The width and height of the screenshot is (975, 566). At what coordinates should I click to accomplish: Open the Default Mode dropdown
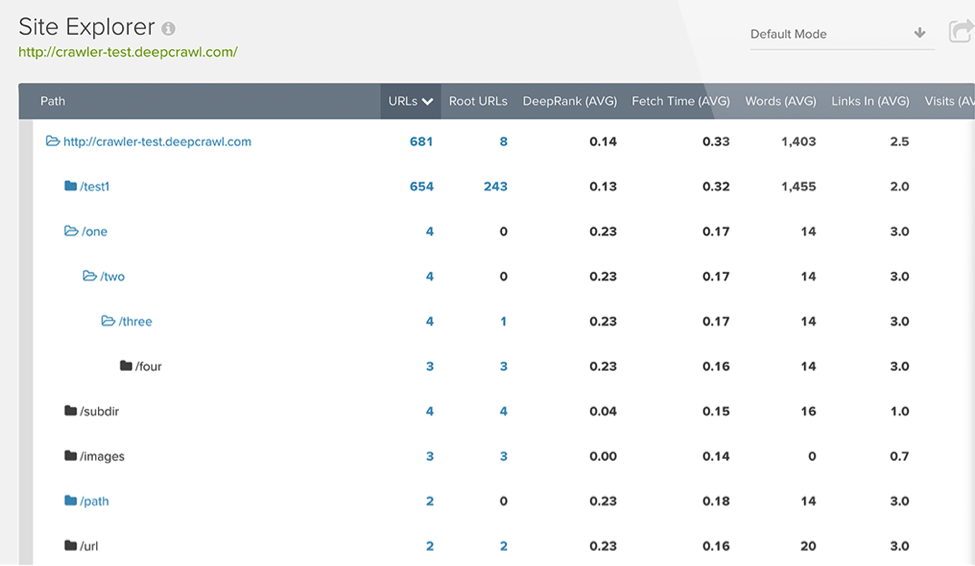point(842,34)
